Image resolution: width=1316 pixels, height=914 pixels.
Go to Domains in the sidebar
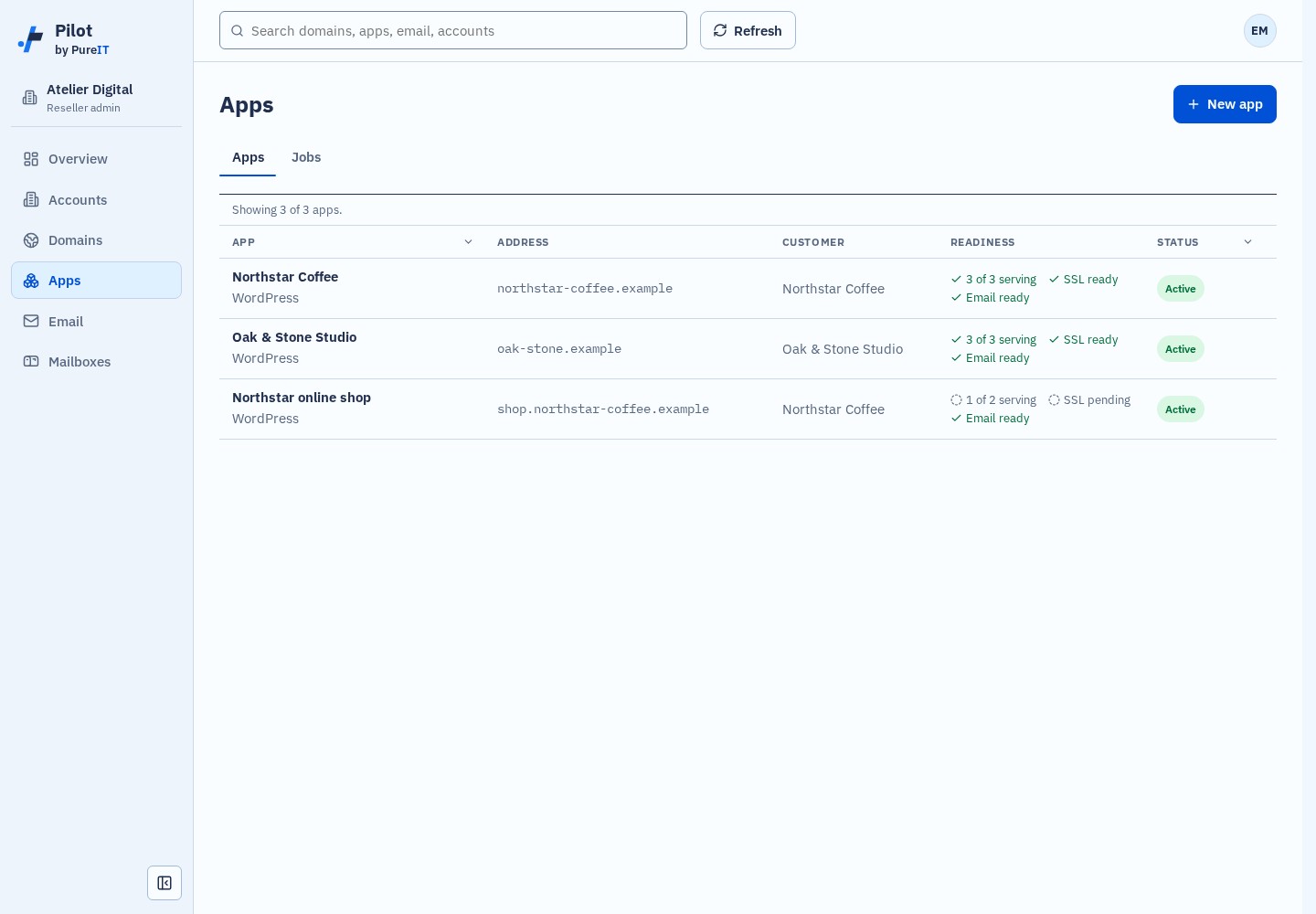96,240
